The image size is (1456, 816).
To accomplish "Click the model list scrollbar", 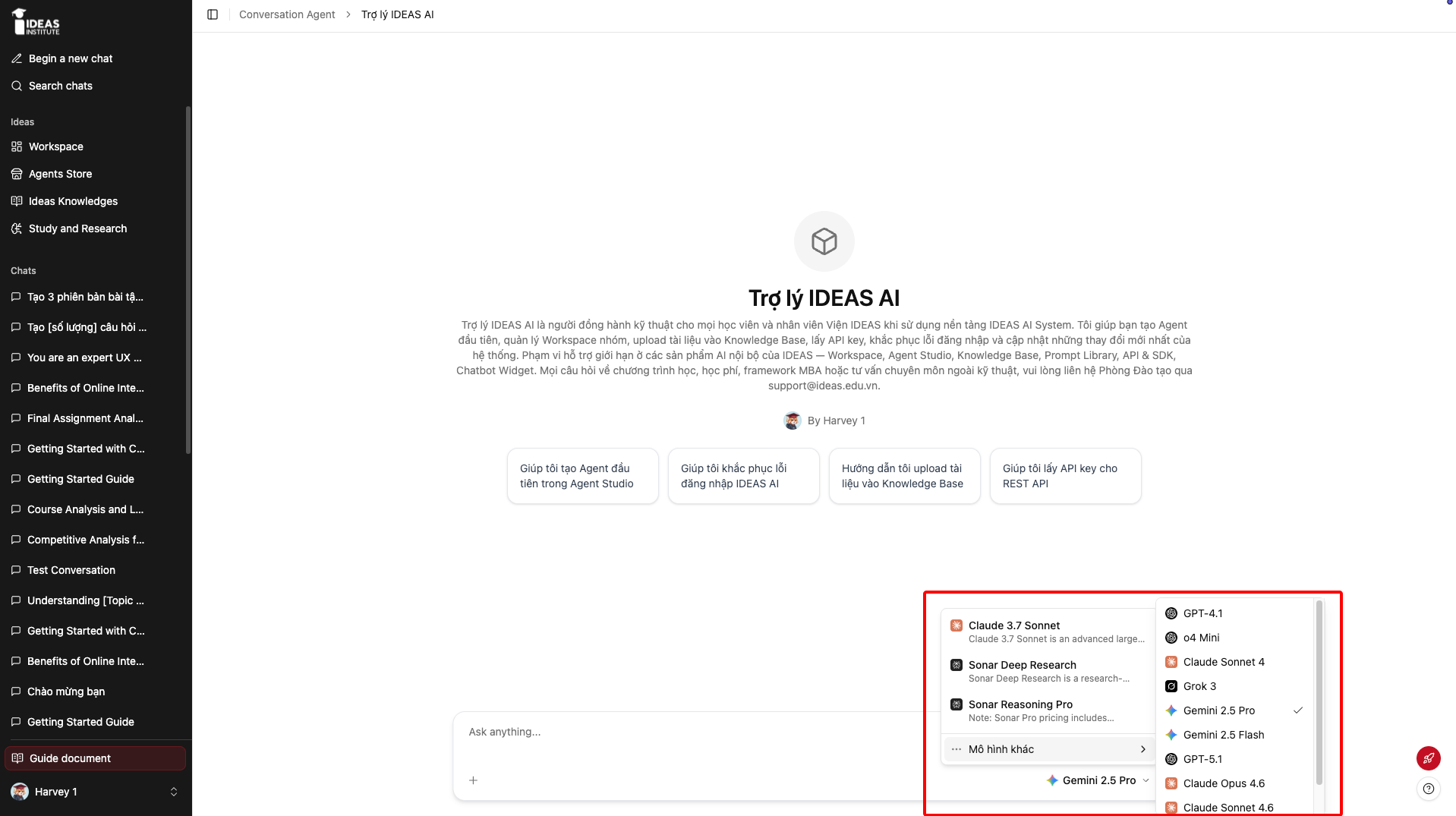I will 1319,692.
